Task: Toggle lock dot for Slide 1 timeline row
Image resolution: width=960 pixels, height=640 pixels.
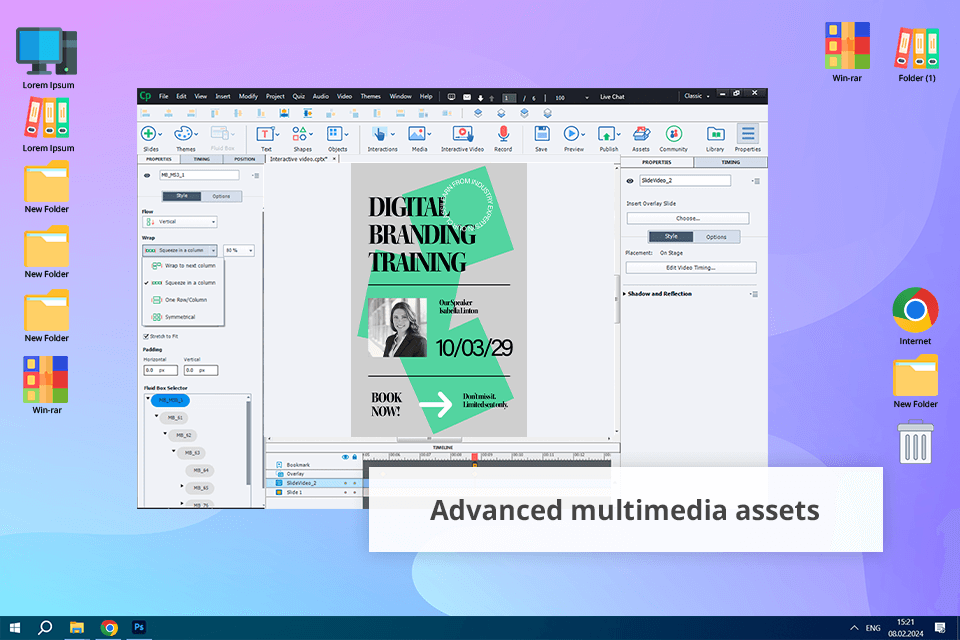Action: tap(354, 492)
